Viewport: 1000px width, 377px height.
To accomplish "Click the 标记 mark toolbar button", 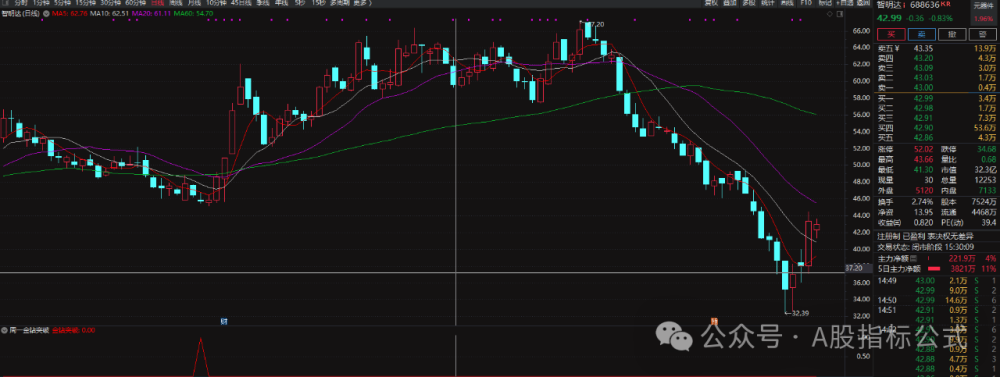I will pyautogui.click(x=825, y=3).
